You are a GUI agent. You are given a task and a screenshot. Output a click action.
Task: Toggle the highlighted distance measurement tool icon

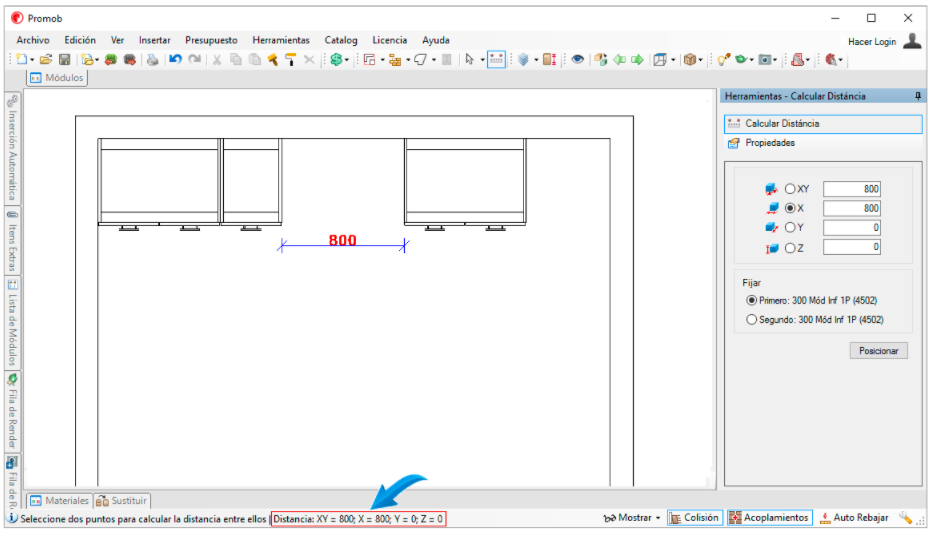click(496, 59)
